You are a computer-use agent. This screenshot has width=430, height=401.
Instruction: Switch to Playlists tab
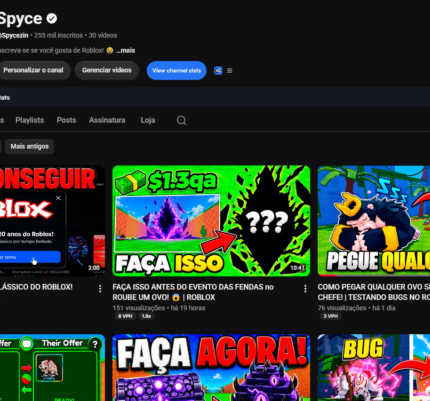coord(30,120)
